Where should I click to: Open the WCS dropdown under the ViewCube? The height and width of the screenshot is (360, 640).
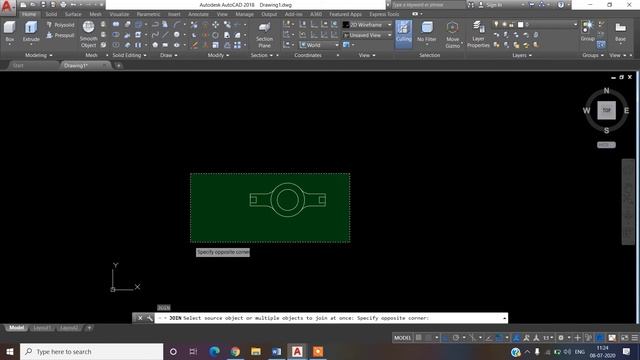pos(606,145)
